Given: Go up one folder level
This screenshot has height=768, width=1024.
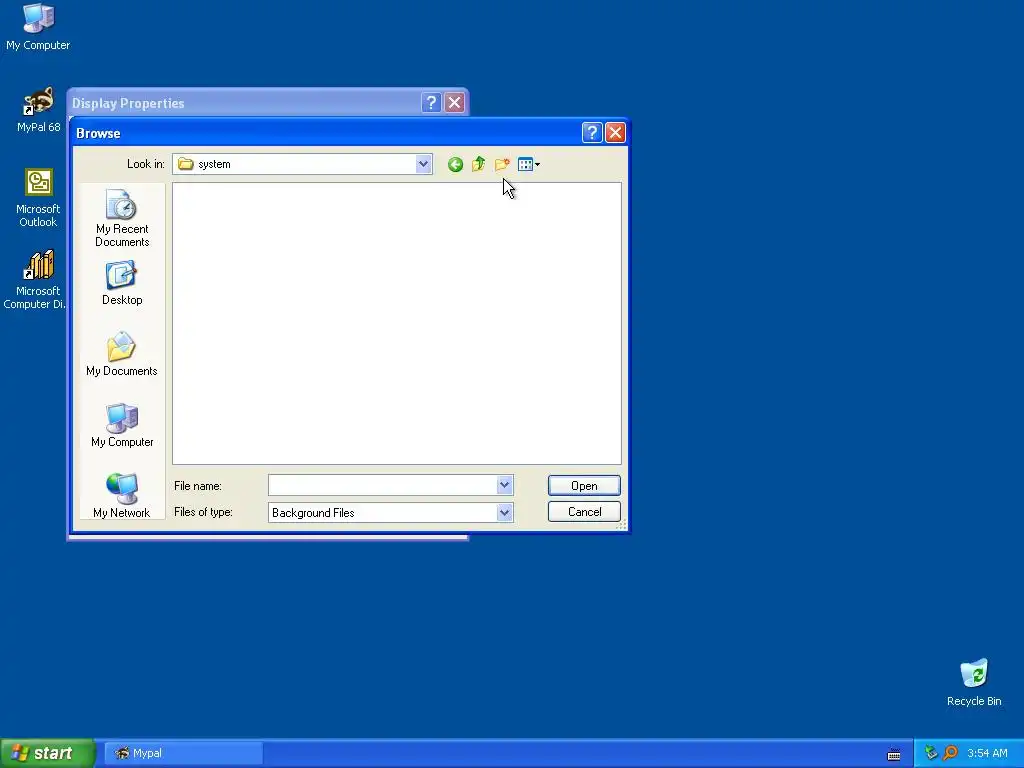Looking at the screenshot, I should pos(479,164).
